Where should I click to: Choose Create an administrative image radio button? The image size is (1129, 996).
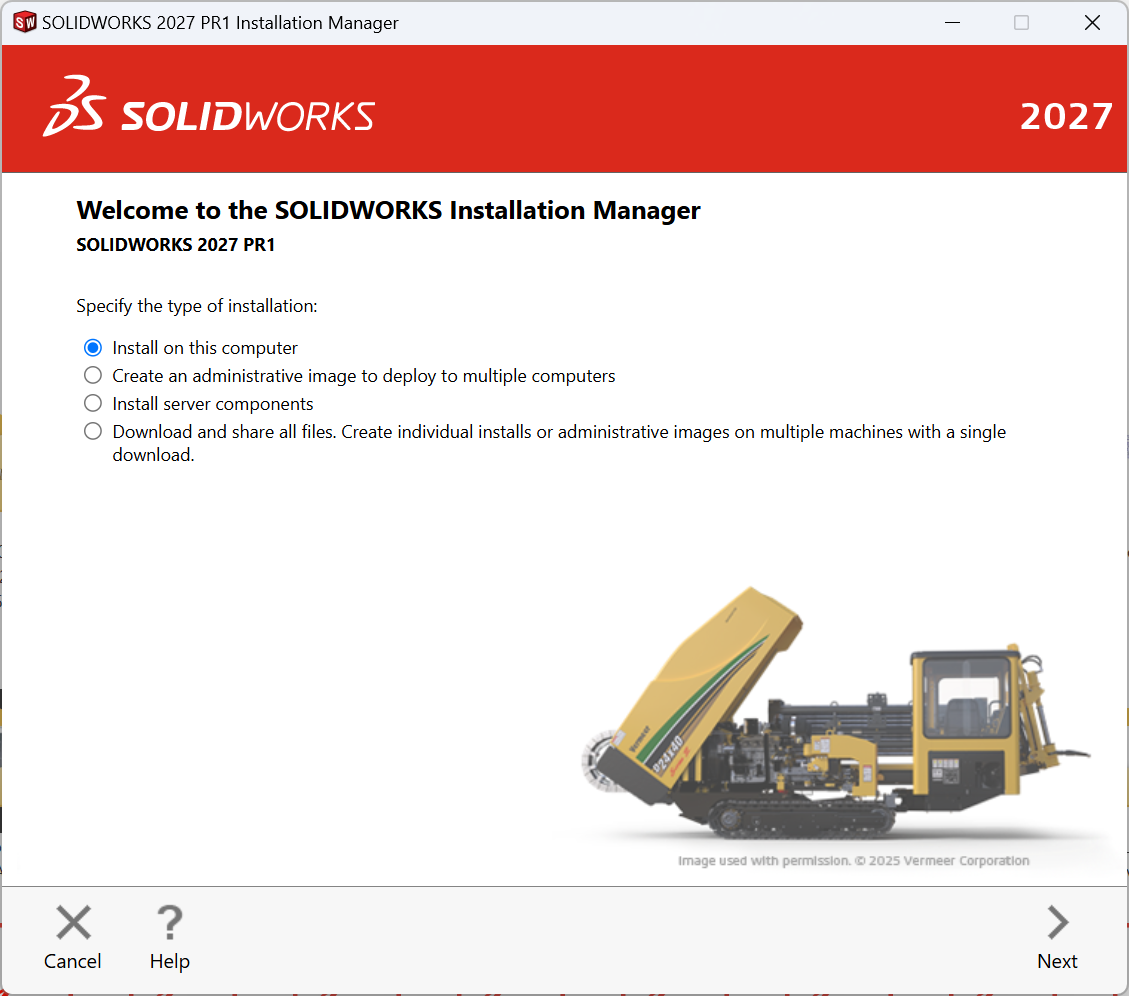[x=93, y=375]
